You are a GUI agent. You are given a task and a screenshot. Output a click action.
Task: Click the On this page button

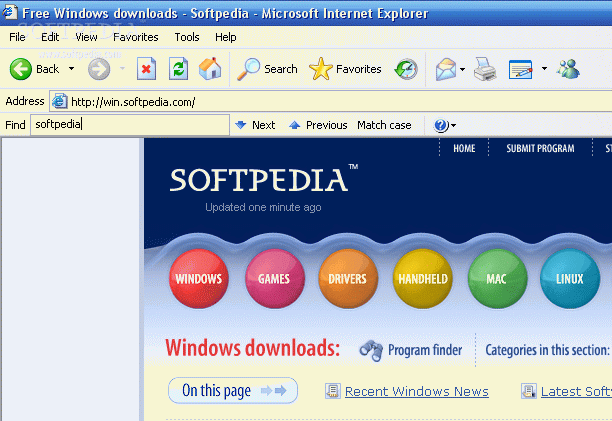[233, 390]
